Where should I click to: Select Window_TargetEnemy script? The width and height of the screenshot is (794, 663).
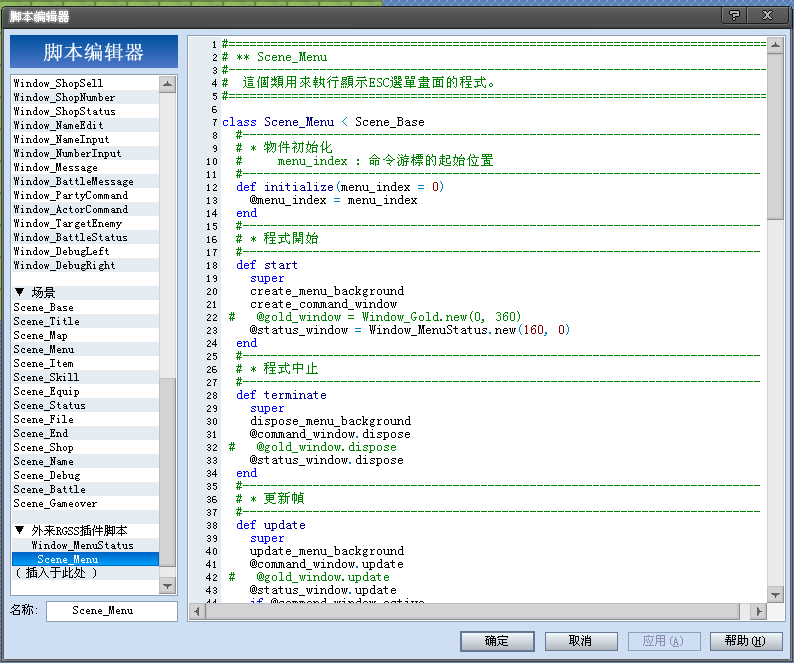[85, 223]
